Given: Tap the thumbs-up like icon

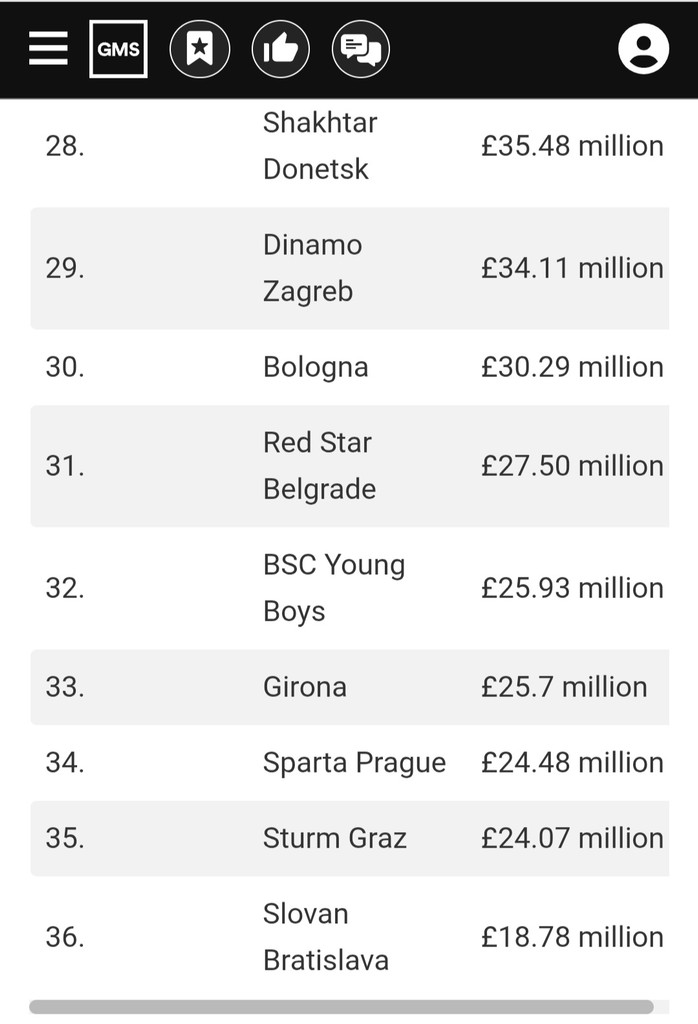Looking at the screenshot, I should pos(281,49).
